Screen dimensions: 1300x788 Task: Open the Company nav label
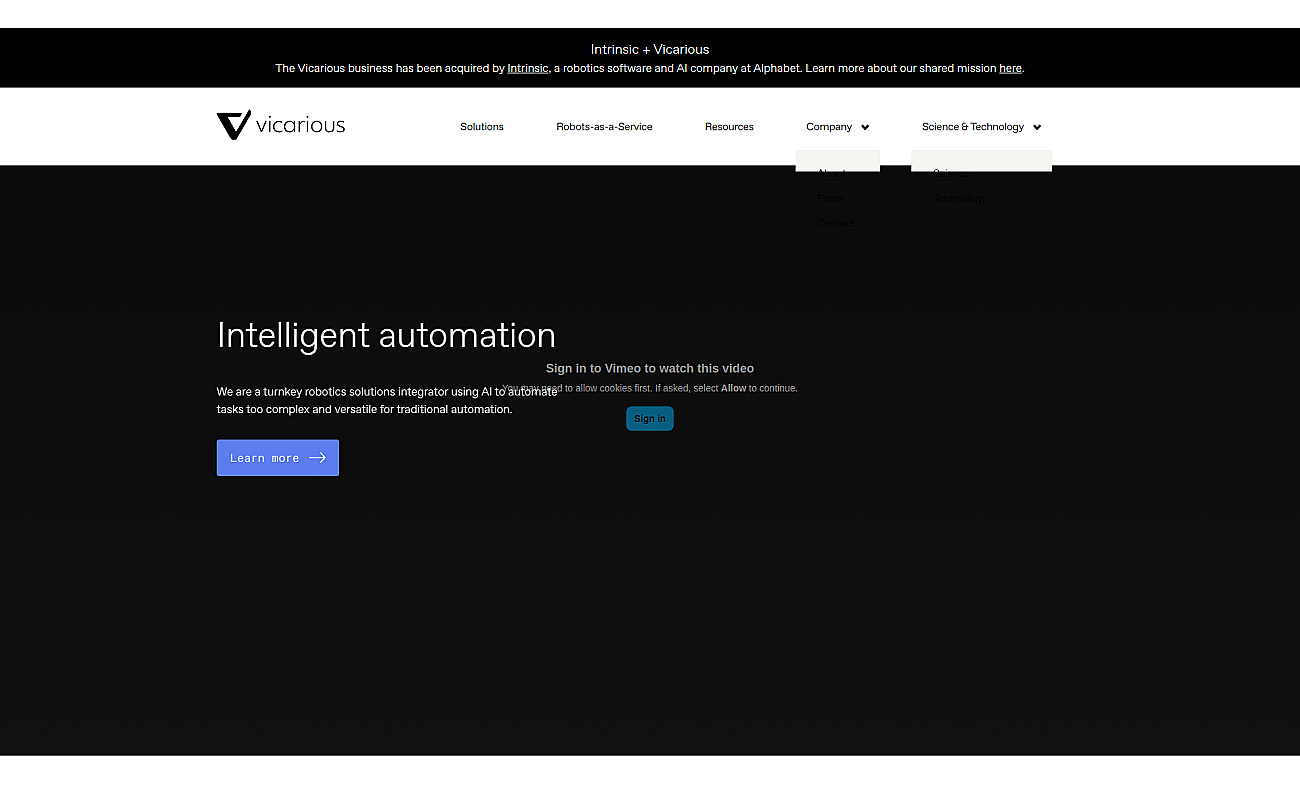point(829,127)
